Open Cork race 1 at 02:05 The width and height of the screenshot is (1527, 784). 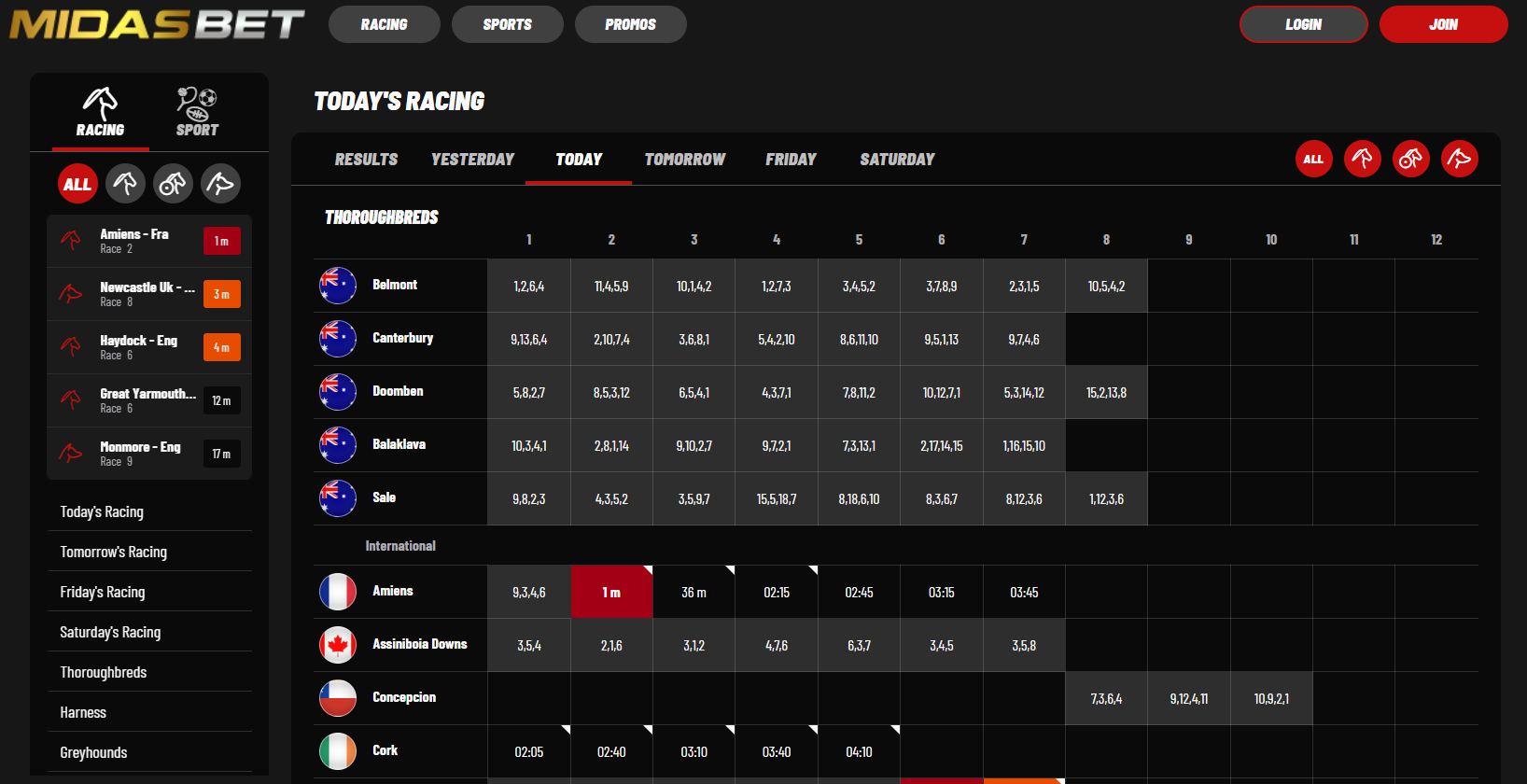click(529, 751)
